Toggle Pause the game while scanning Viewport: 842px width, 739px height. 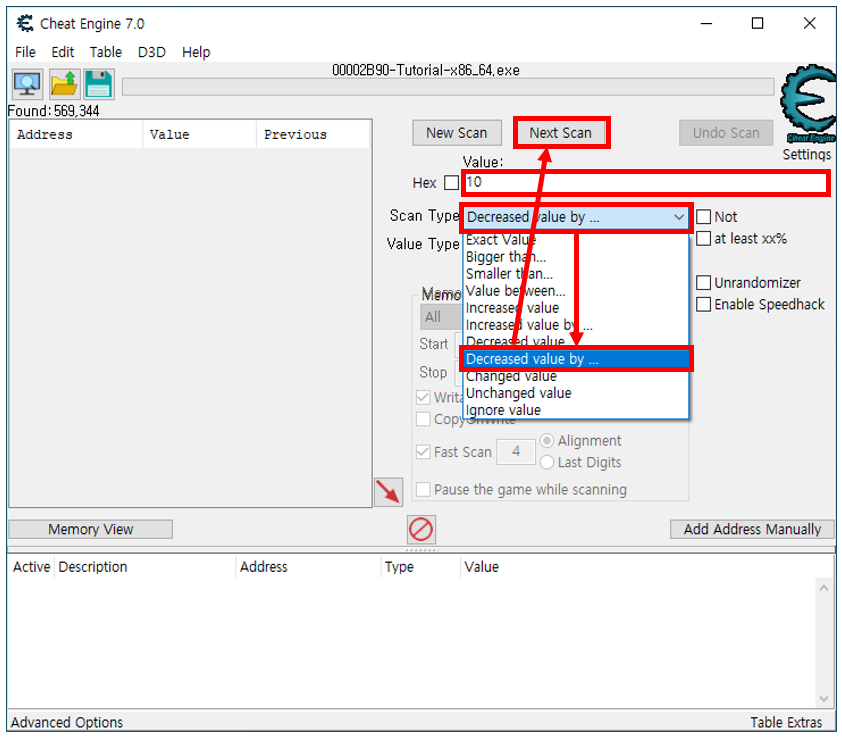coord(423,490)
